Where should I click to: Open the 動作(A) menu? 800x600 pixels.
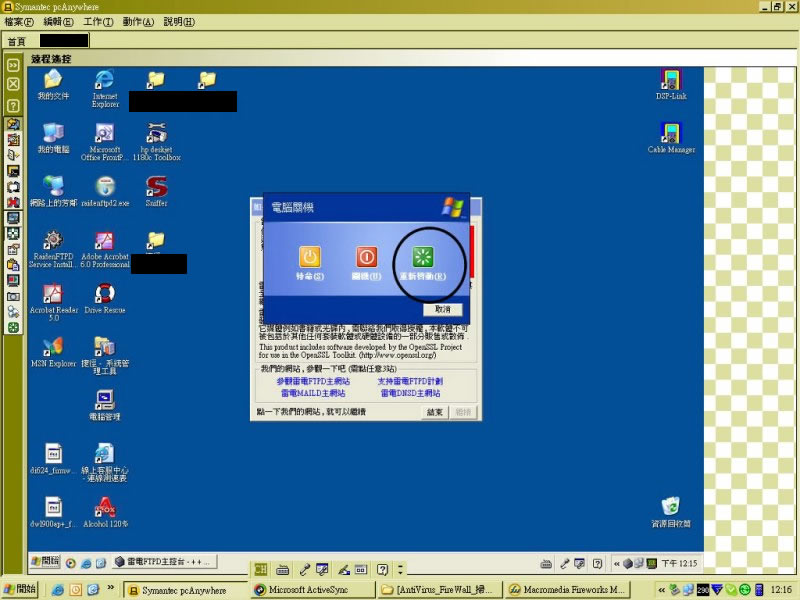tap(138, 22)
